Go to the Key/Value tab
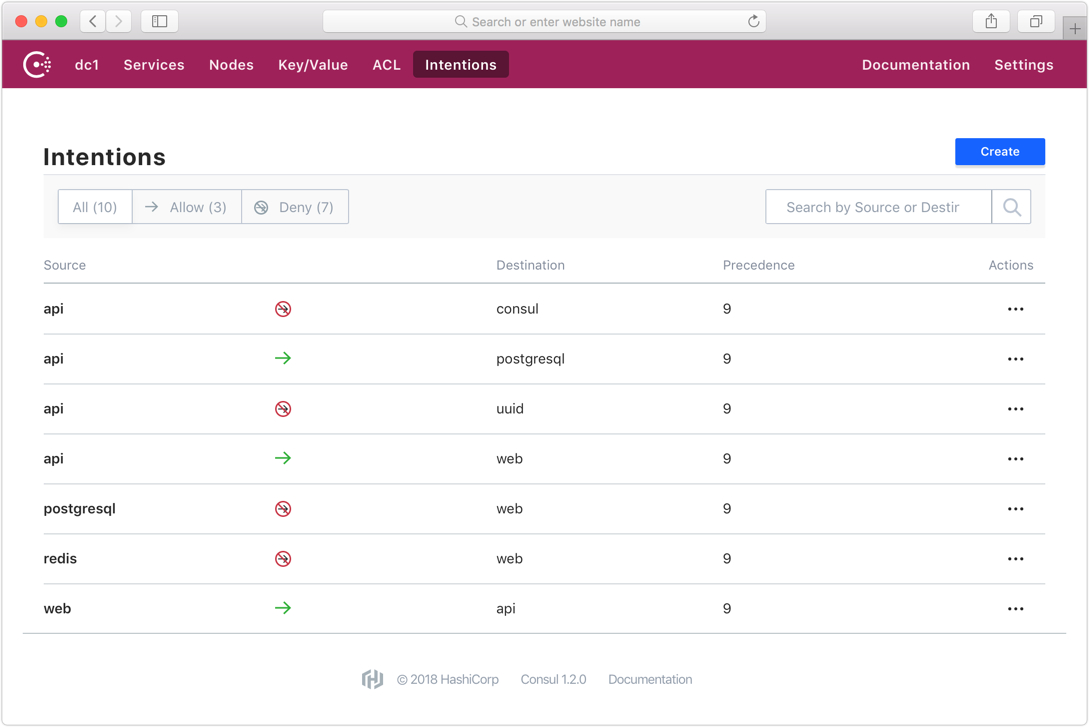 (x=313, y=65)
